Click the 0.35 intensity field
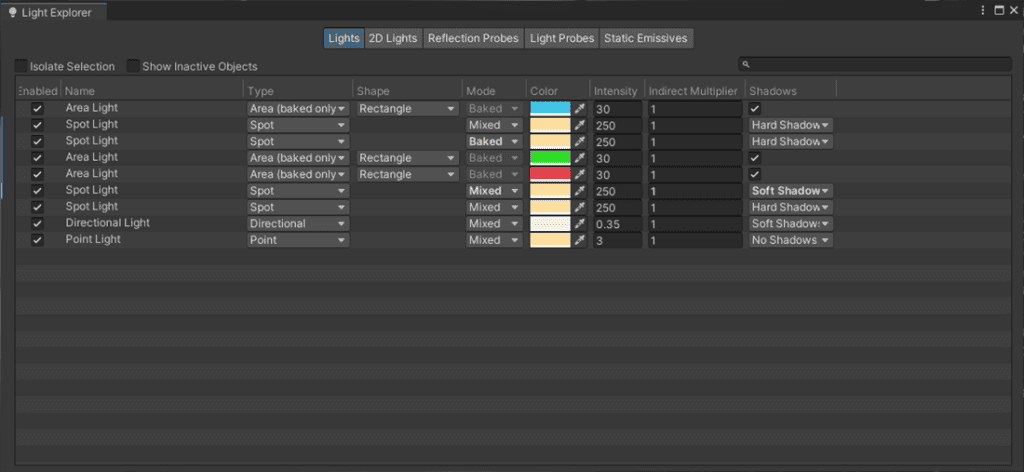 click(617, 224)
